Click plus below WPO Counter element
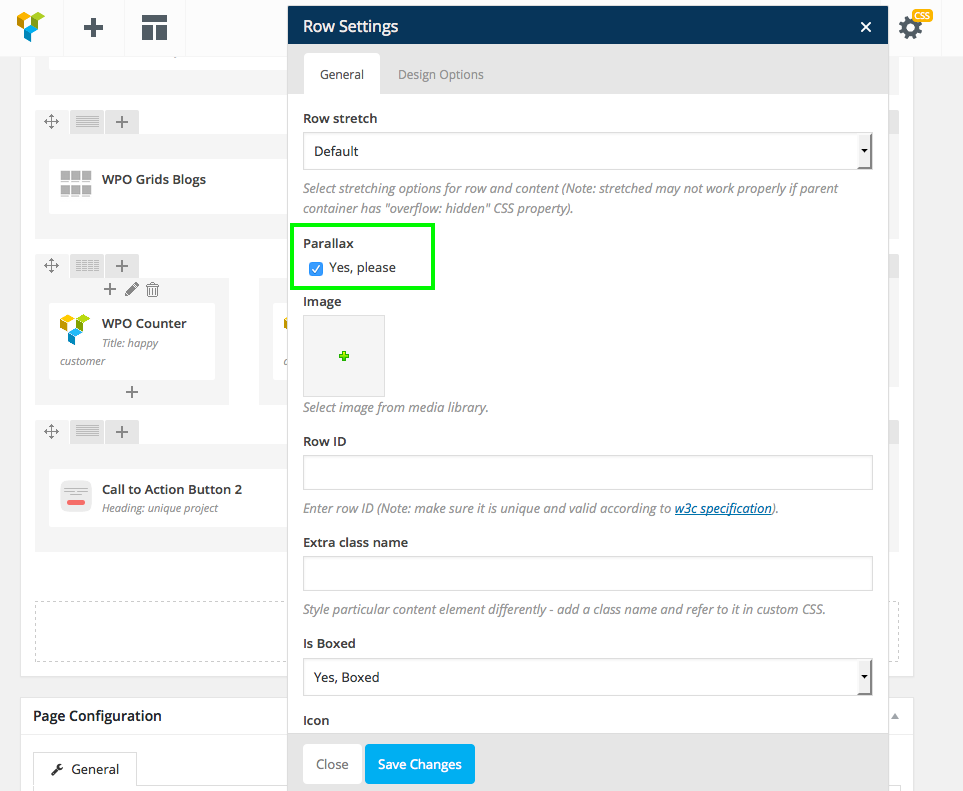This screenshot has height=791, width=963. click(x=131, y=392)
